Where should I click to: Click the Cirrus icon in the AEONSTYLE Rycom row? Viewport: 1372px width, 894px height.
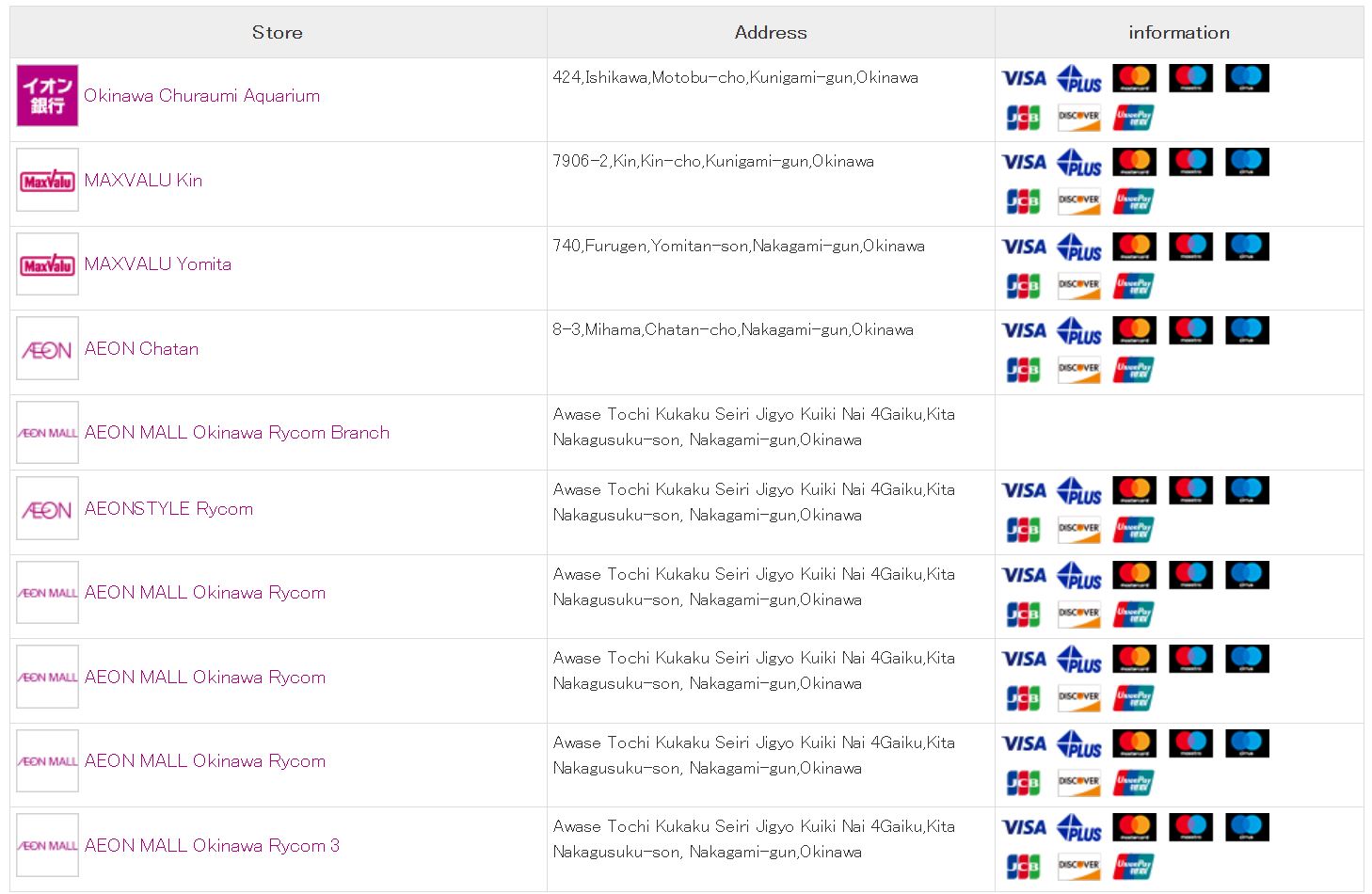click(1247, 490)
